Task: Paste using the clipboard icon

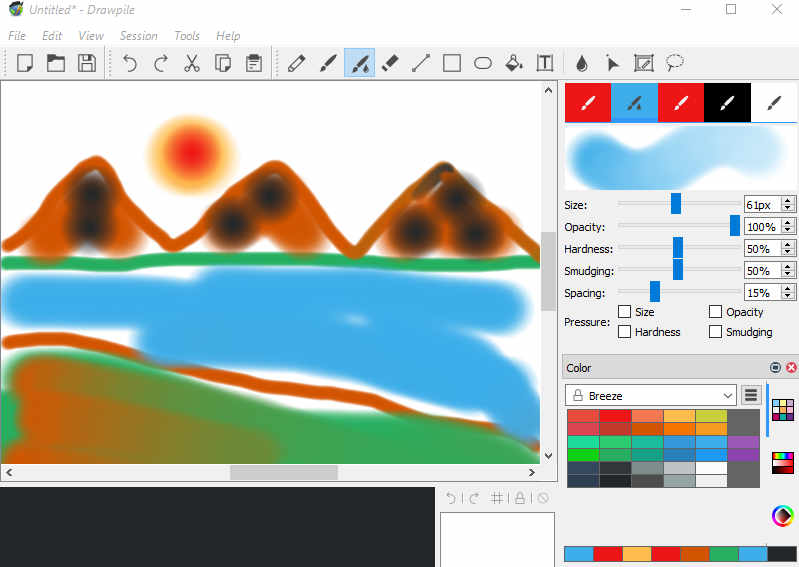Action: [254, 64]
